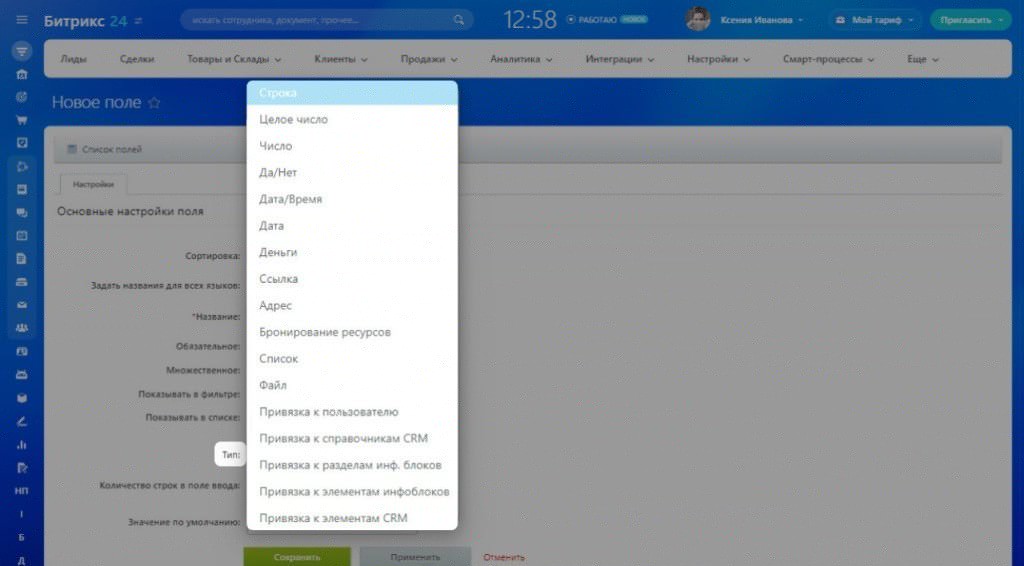Viewport: 1024px width, 566px height.
Task: Click the red Отменить link
Action: (x=504, y=558)
